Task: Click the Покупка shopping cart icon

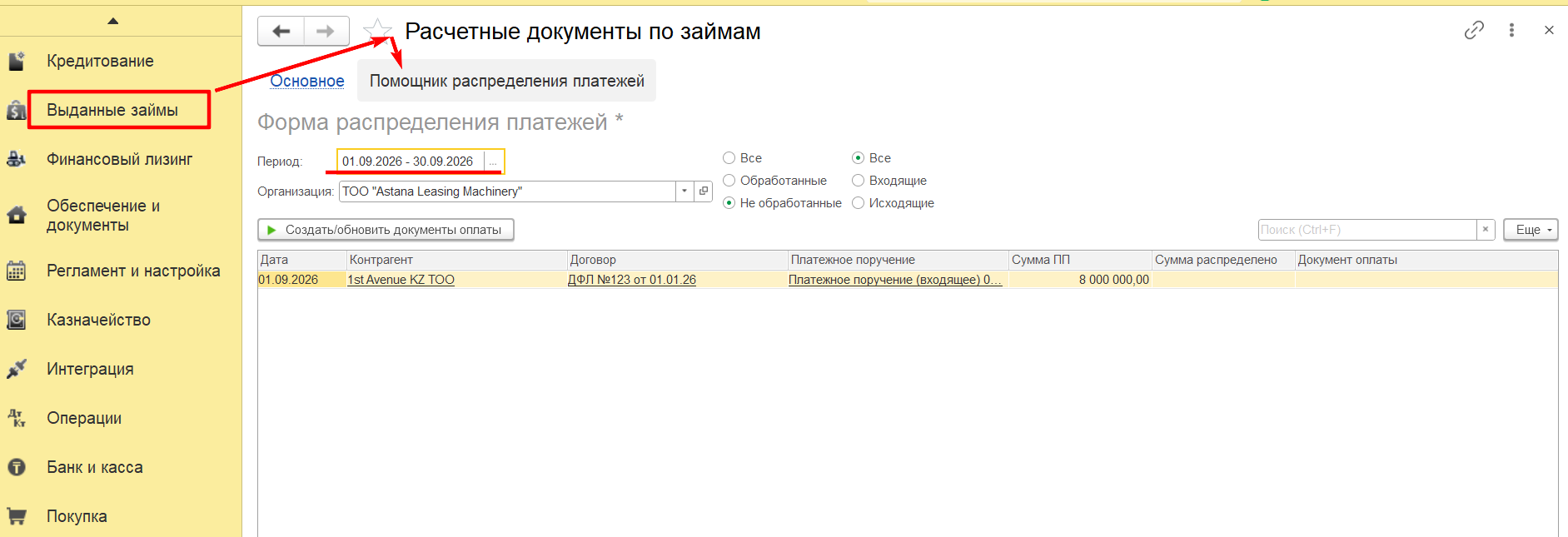Action: [17, 516]
